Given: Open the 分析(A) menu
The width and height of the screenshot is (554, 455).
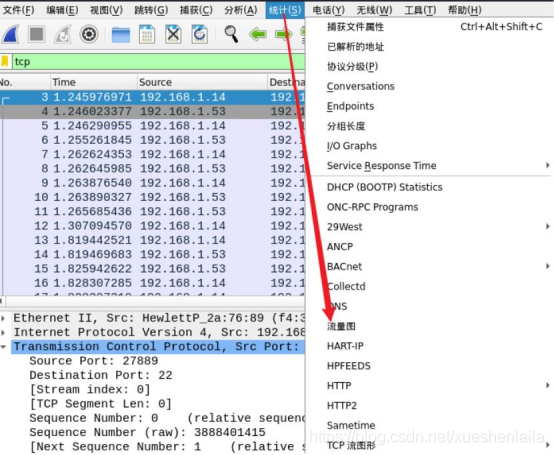Looking at the screenshot, I should pos(241,10).
